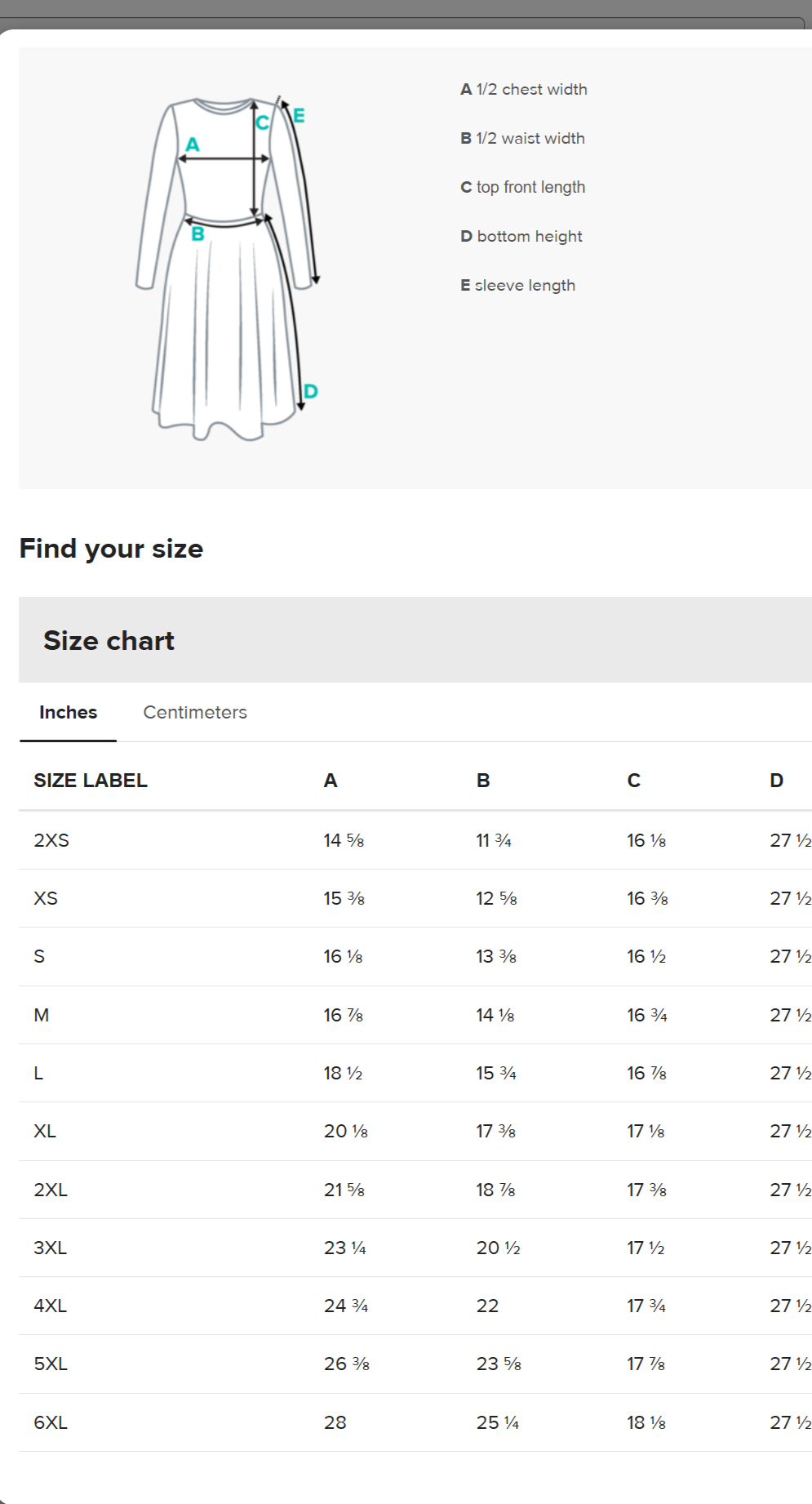Click the teal E sleeve marker on diagram
The image size is (812, 1504).
(299, 116)
